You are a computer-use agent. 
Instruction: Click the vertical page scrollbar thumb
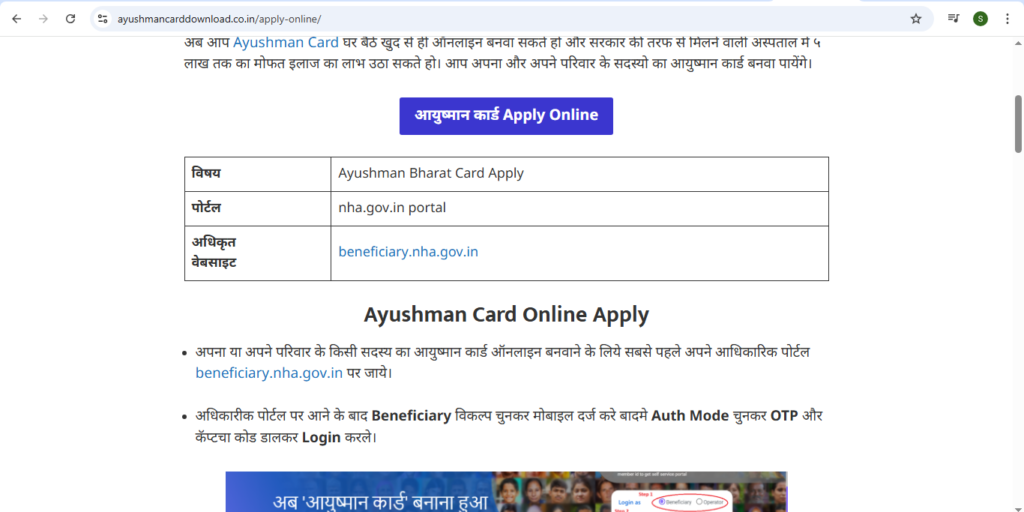coord(1018,124)
